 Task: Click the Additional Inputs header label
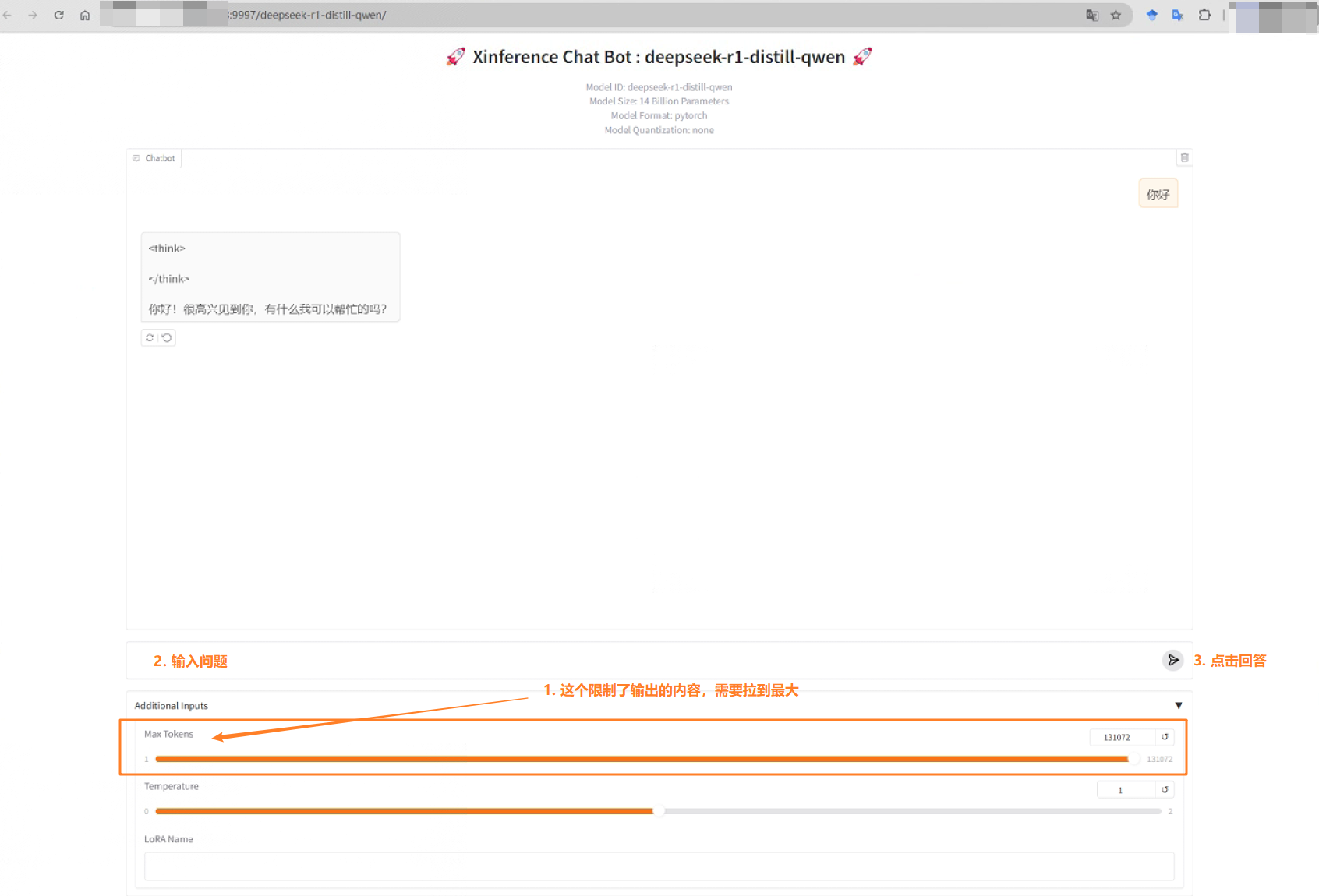pyautogui.click(x=172, y=705)
